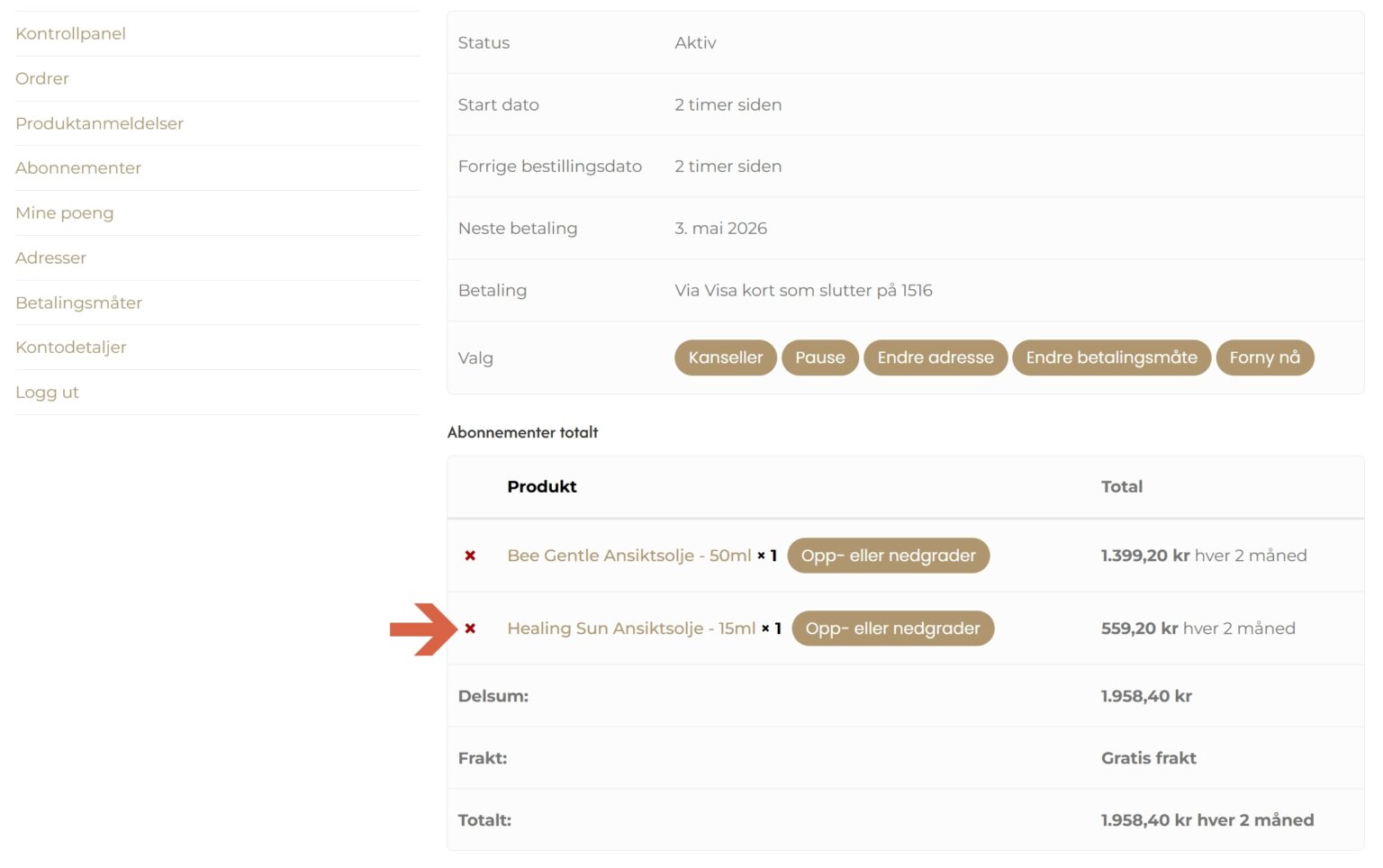Remove Bee Gentle Ansiktsolje with red X
The width and height of the screenshot is (1383, 868).
click(470, 556)
